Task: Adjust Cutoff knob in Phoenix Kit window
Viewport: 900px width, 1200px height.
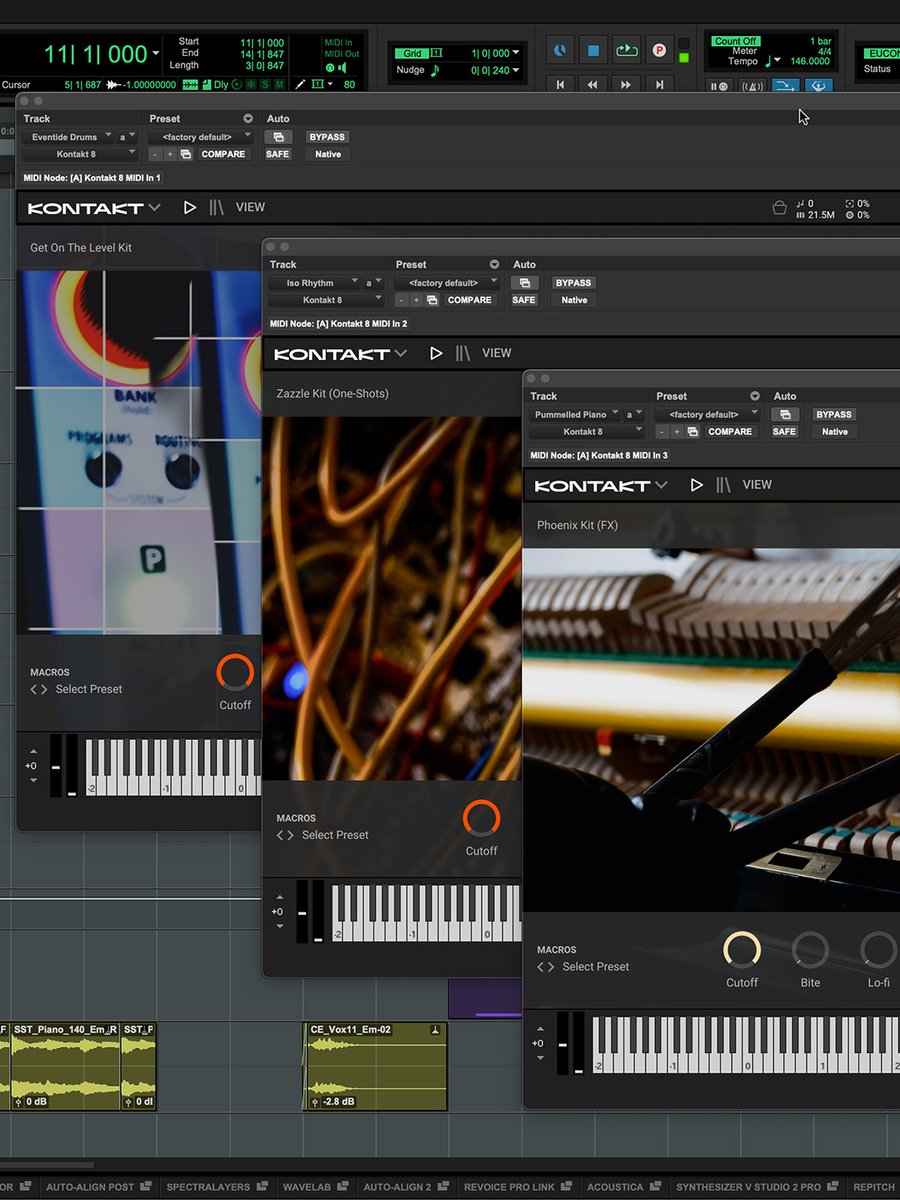Action: point(742,950)
